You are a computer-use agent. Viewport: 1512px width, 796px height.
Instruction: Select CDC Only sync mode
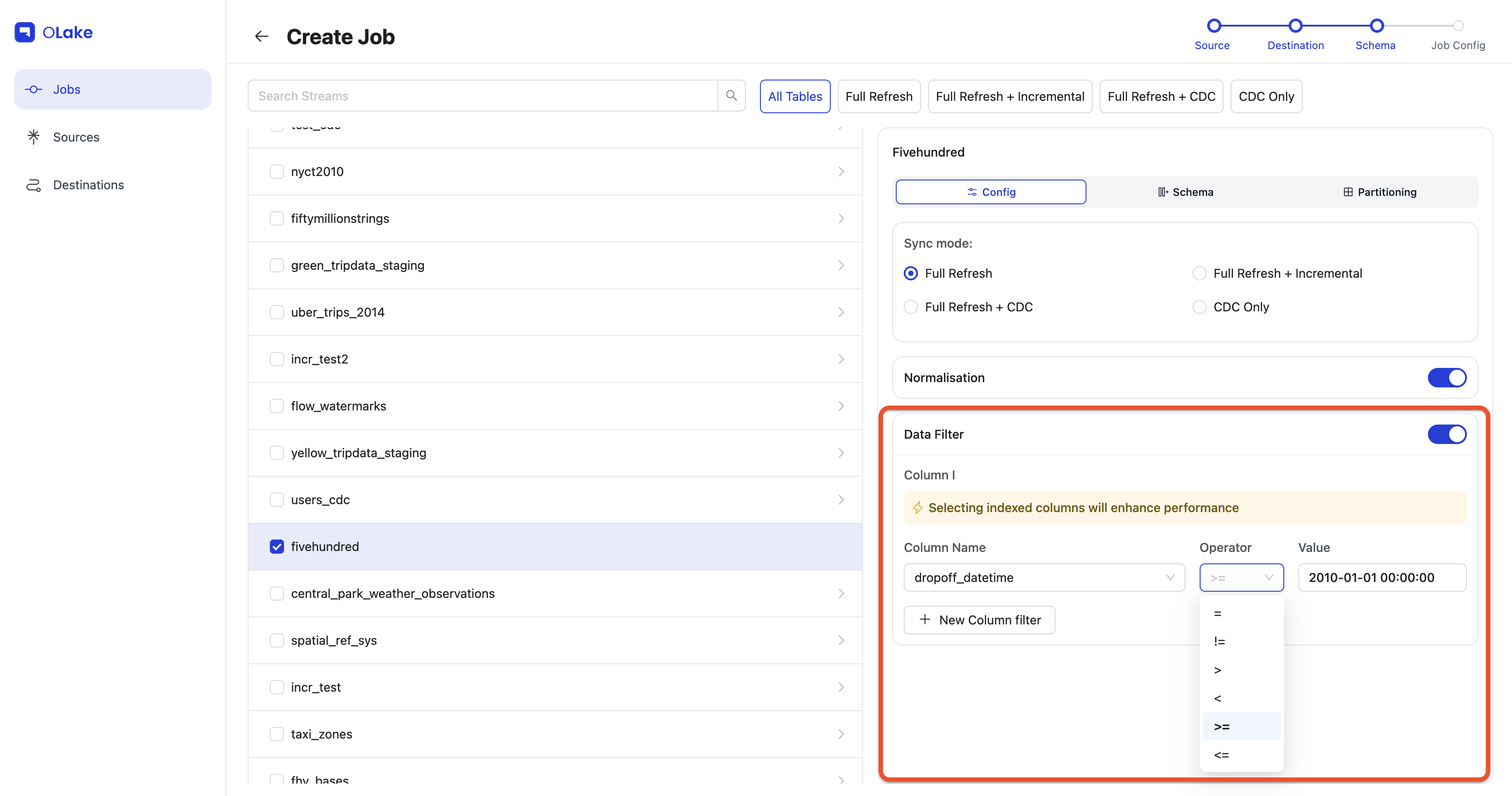click(x=1199, y=307)
